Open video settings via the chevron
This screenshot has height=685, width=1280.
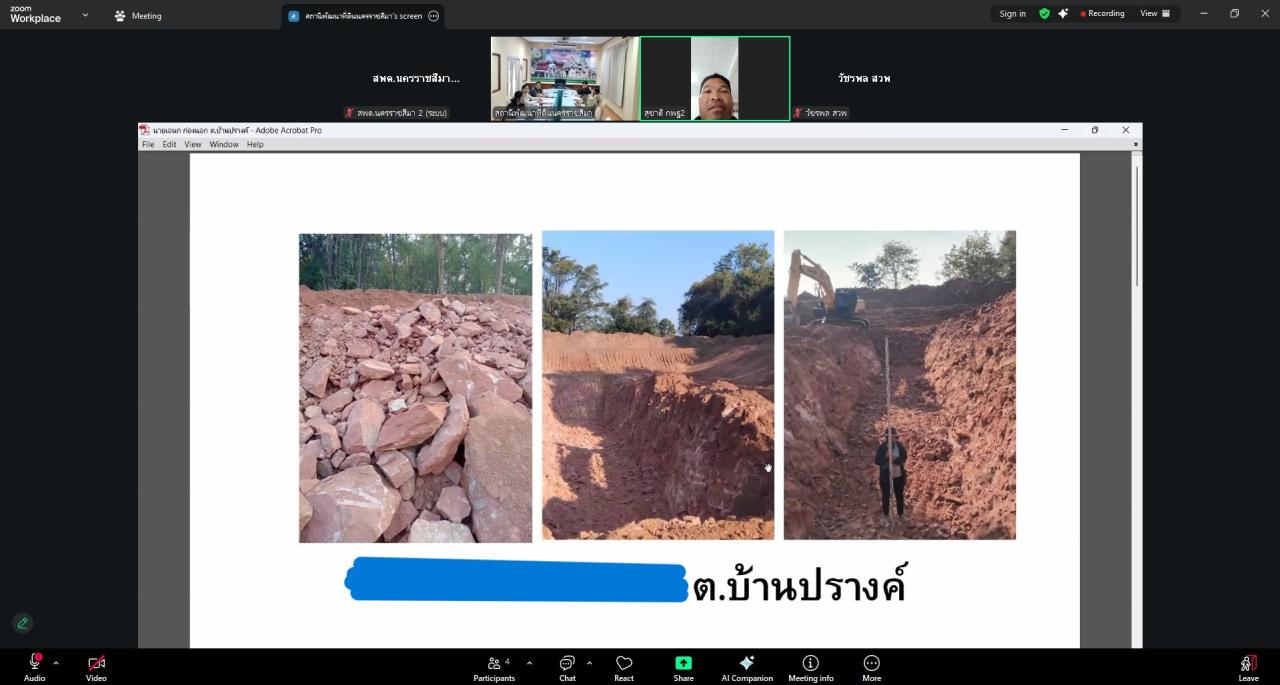pyautogui.click(x=117, y=662)
